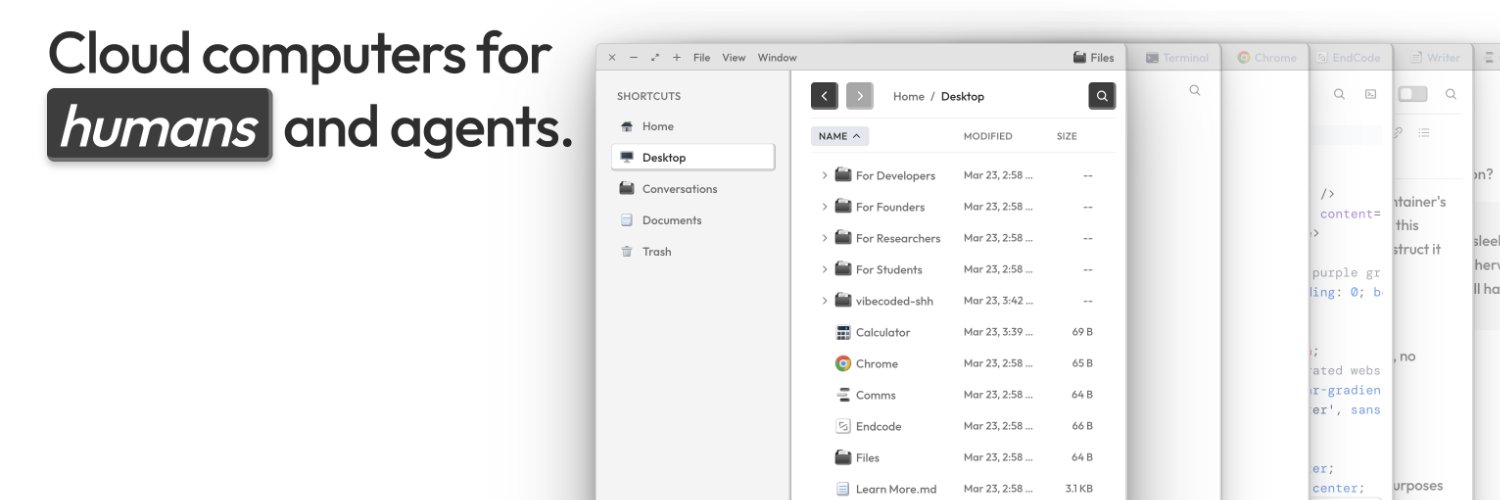The image size is (1500, 500).
Task: Click the '65 B' size cell
Action: (1082, 363)
